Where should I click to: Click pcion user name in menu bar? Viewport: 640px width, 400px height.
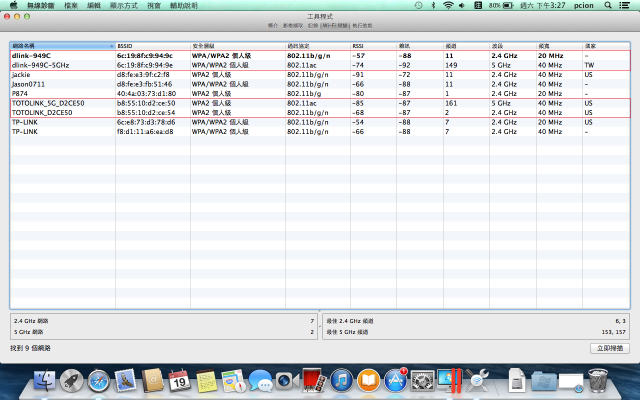click(x=584, y=5)
